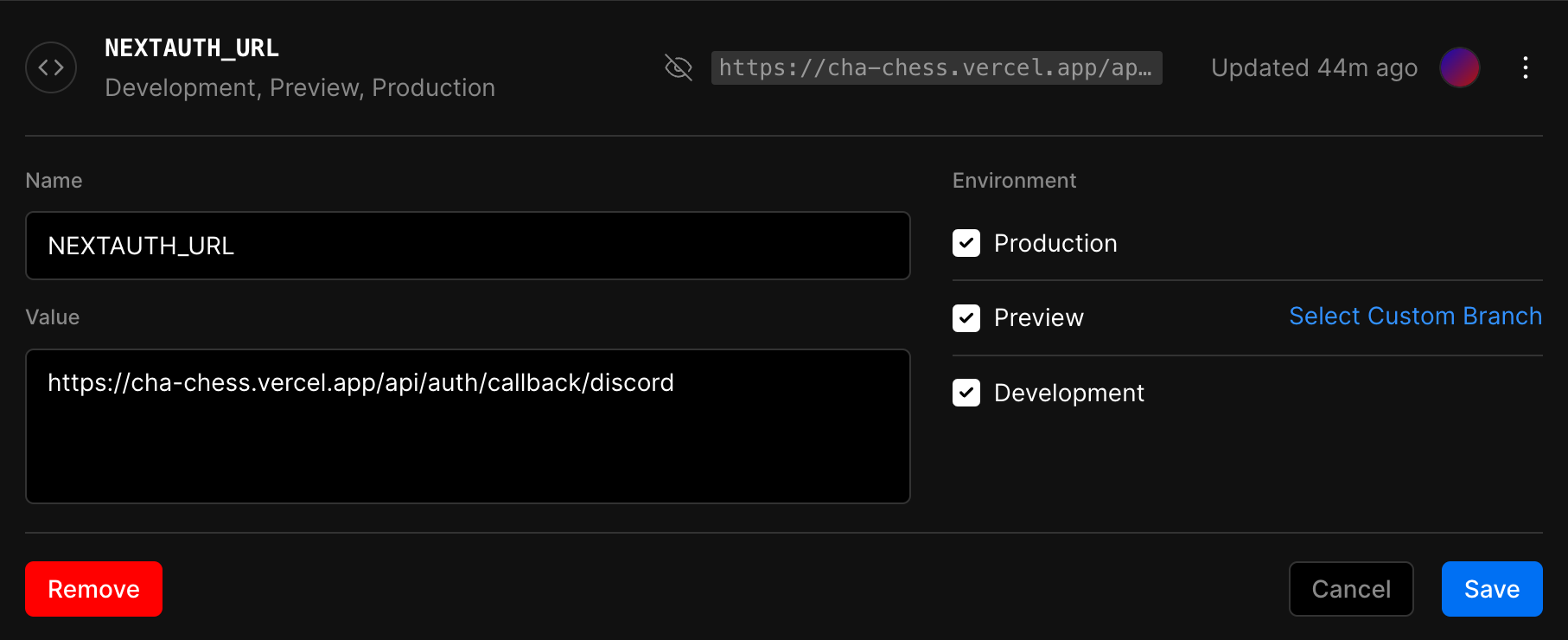Image resolution: width=1568 pixels, height=640 pixels.
Task: Click the user avatar circle
Action: 1459,67
